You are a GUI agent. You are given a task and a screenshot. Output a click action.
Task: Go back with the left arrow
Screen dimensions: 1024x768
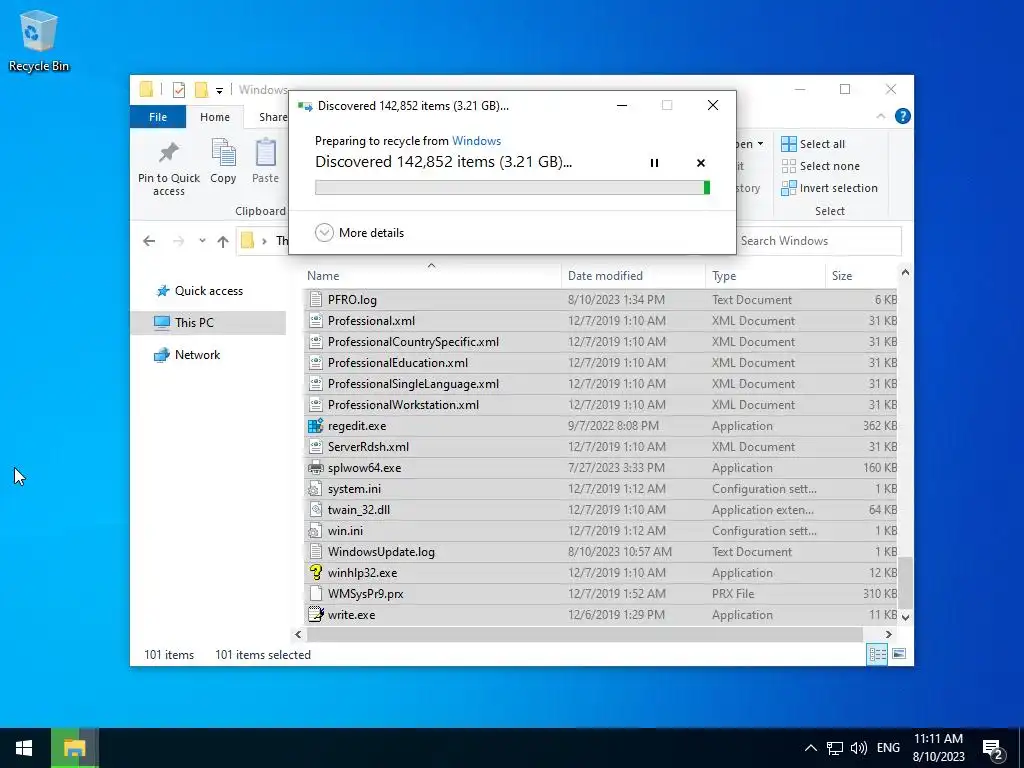(149, 241)
